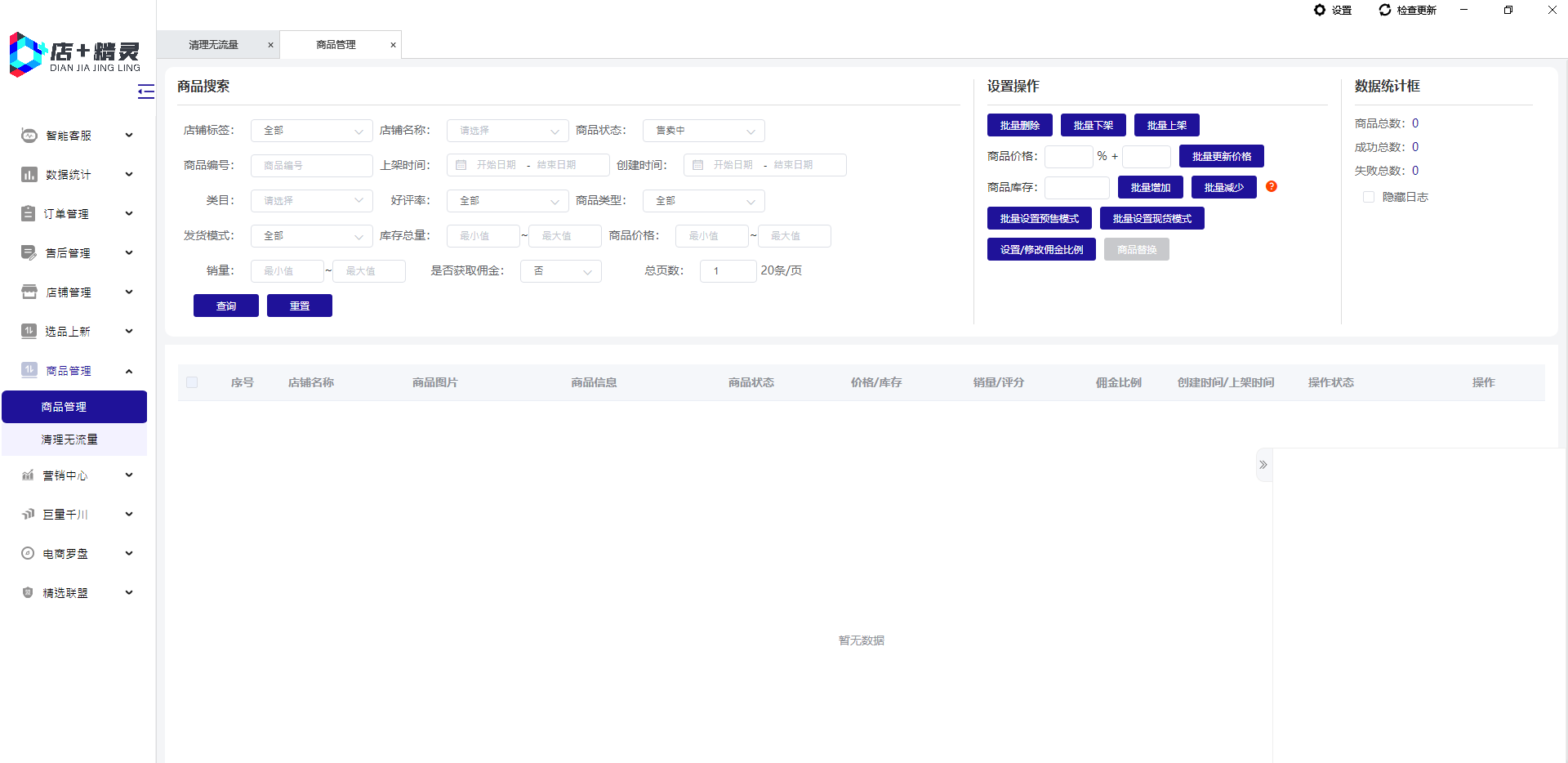Select 商品管理 submenu item in sidebar
Viewport: 1568px width, 763px height.
coord(74,407)
